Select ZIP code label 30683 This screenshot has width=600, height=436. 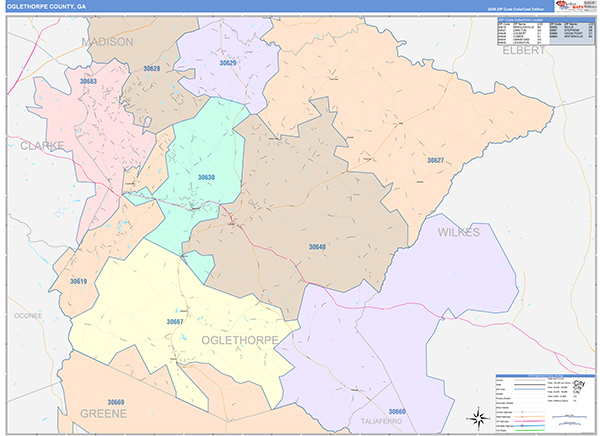tap(88, 81)
